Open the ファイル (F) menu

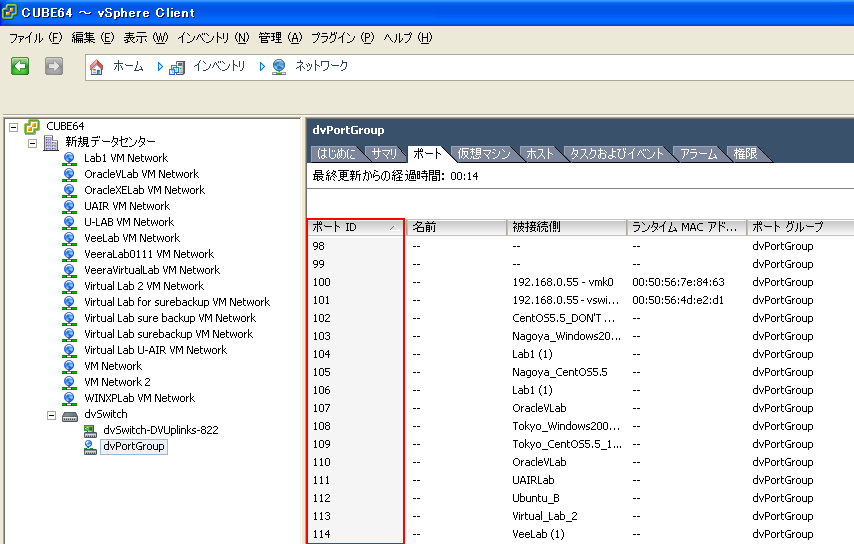35,38
